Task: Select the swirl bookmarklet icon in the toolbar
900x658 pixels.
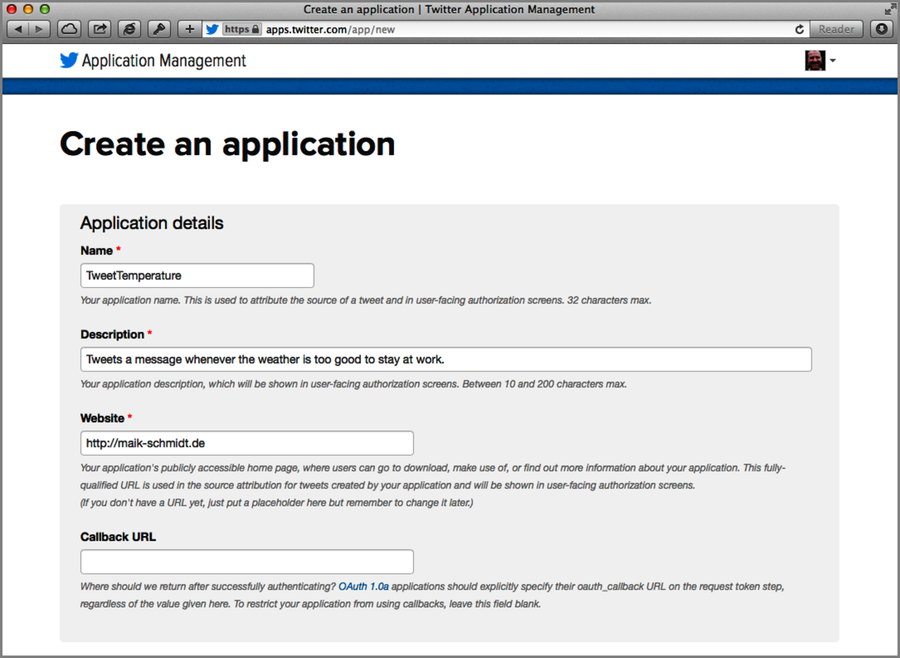Action: (129, 29)
